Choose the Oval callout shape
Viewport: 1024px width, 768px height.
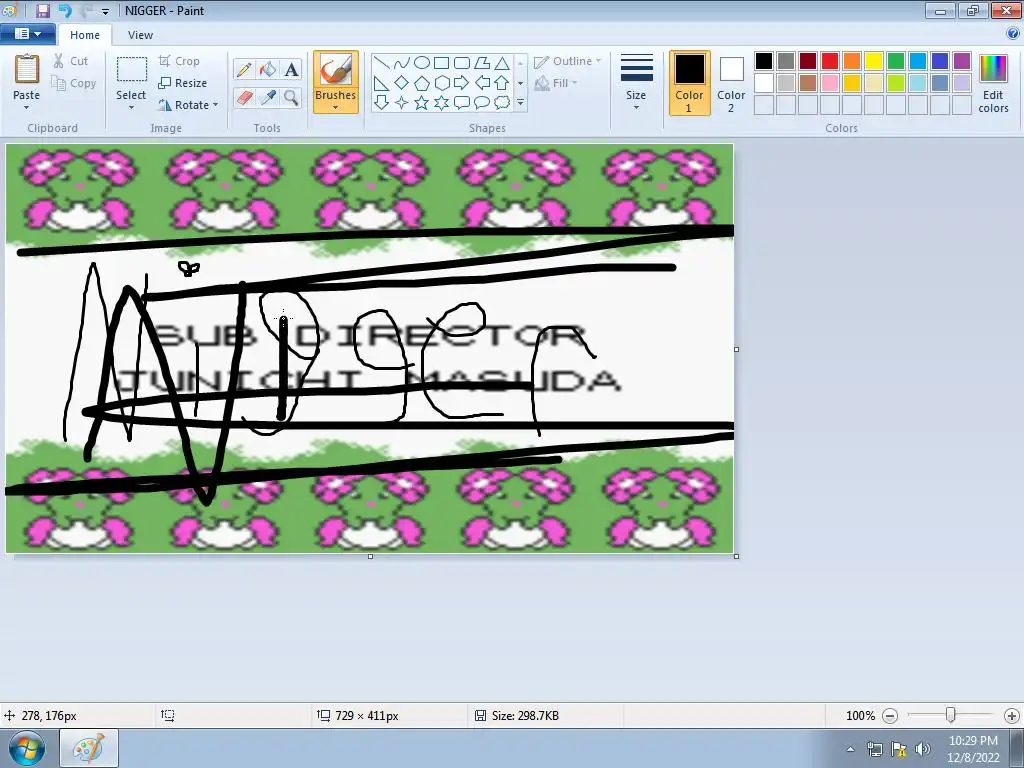click(x=482, y=103)
